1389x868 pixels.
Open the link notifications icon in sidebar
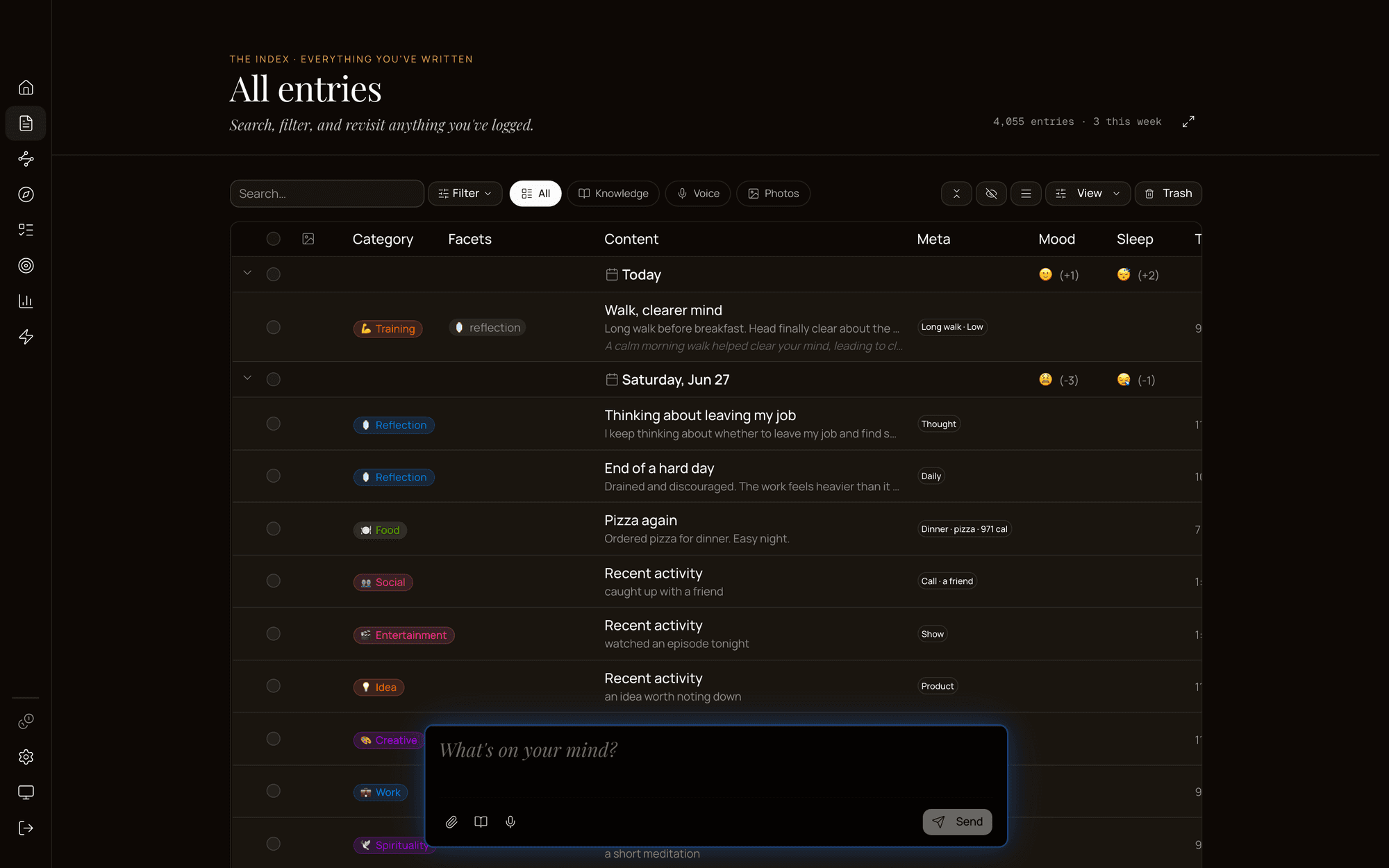pos(26,721)
